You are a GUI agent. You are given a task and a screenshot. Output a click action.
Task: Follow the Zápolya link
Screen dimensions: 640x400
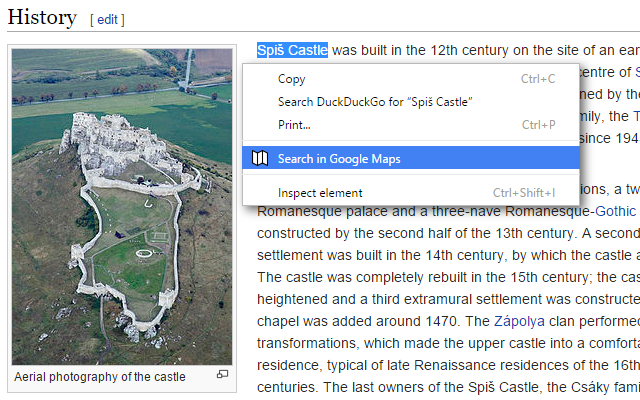pos(519,322)
